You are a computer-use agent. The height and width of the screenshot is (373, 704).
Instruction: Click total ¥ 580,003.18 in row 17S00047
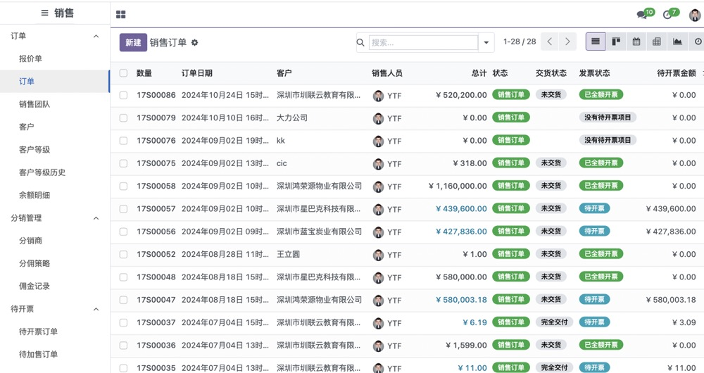coord(461,299)
